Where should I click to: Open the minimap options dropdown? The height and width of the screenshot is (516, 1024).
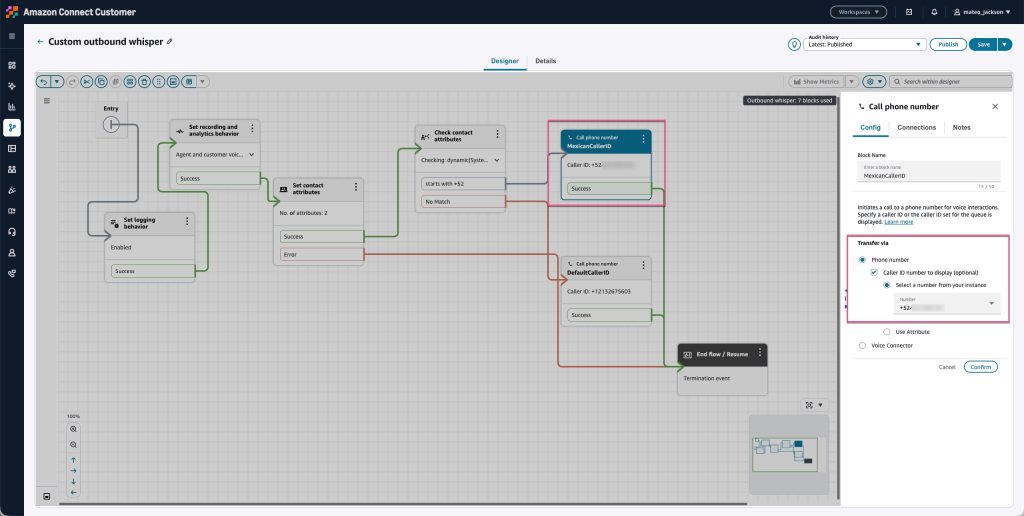(x=820, y=405)
